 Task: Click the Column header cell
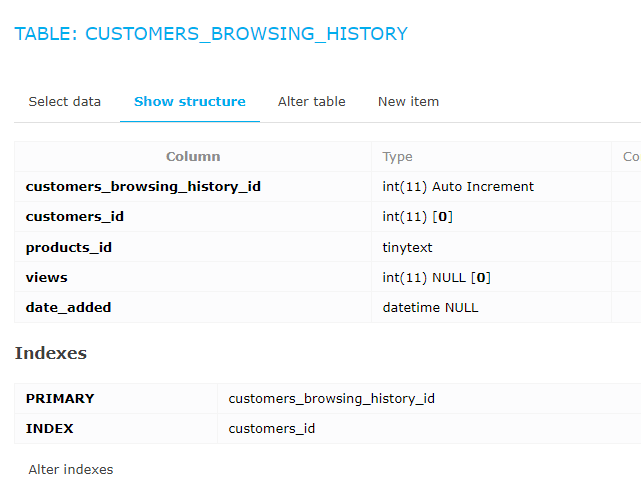coord(193,157)
